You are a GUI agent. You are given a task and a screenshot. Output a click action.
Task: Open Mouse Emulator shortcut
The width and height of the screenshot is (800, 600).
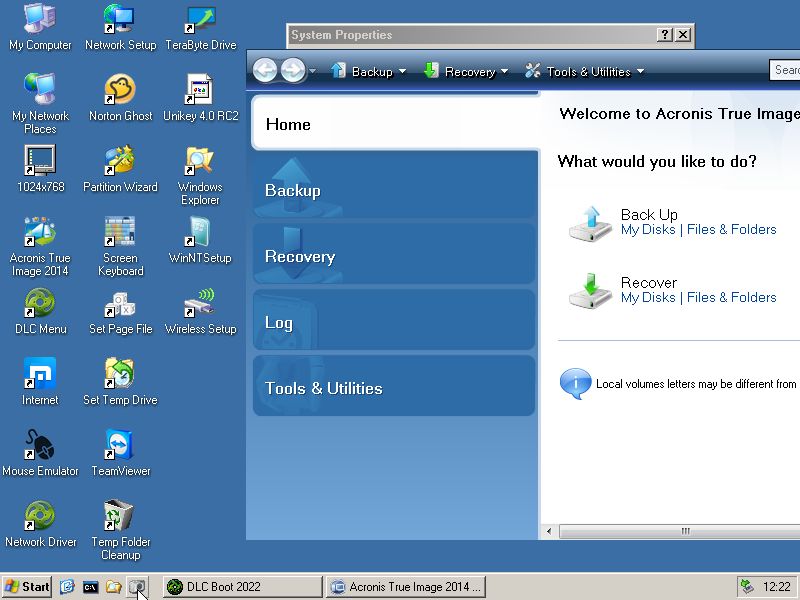tap(40, 453)
